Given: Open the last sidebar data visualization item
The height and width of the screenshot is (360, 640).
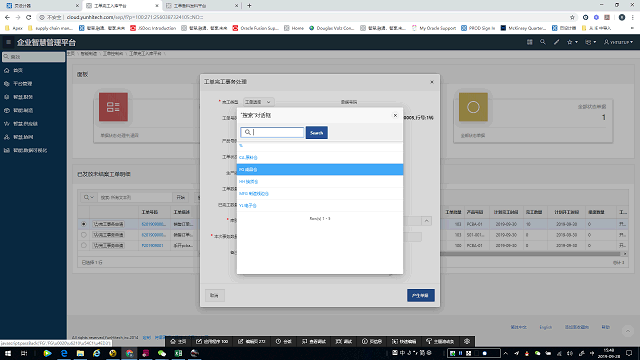Looking at the screenshot, I should pos(33,150).
